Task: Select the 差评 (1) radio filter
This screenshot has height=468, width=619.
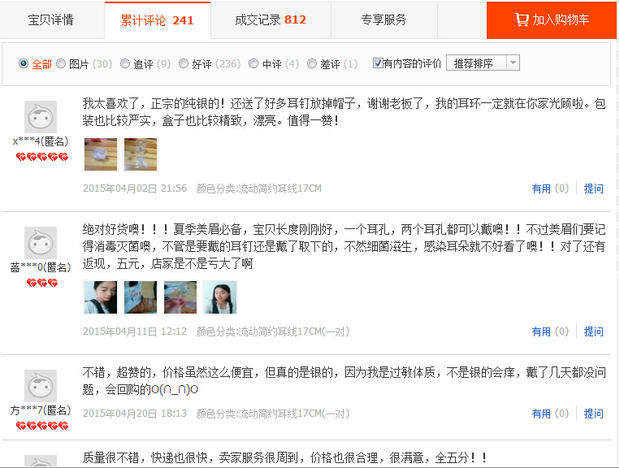Action: [x=312, y=63]
